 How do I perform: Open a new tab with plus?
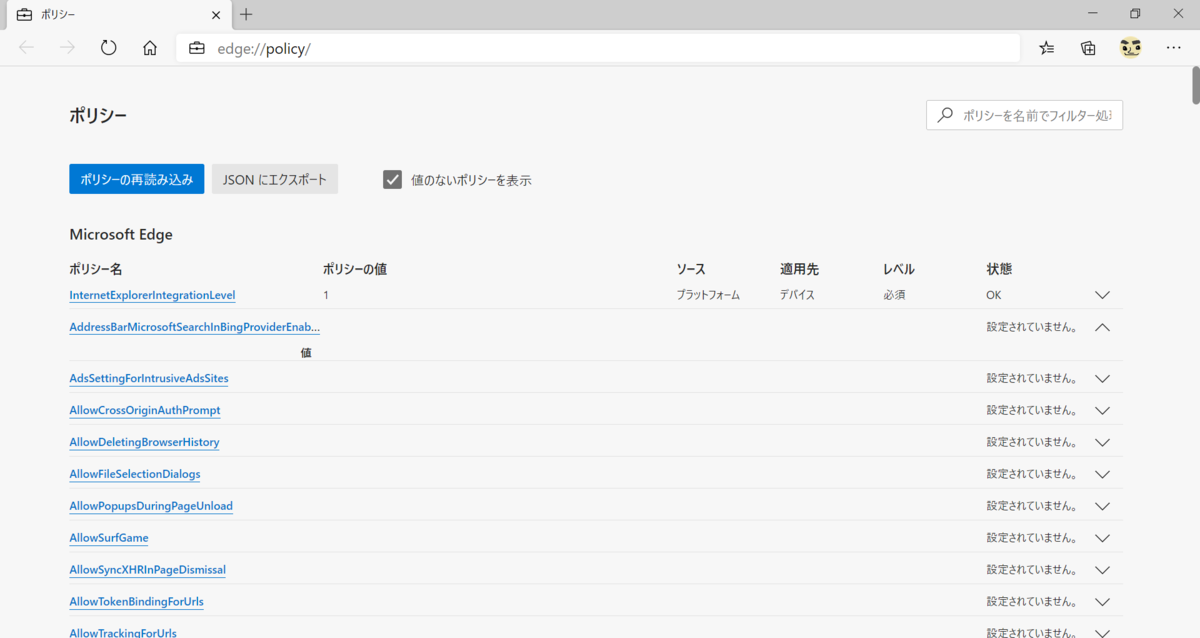246,14
